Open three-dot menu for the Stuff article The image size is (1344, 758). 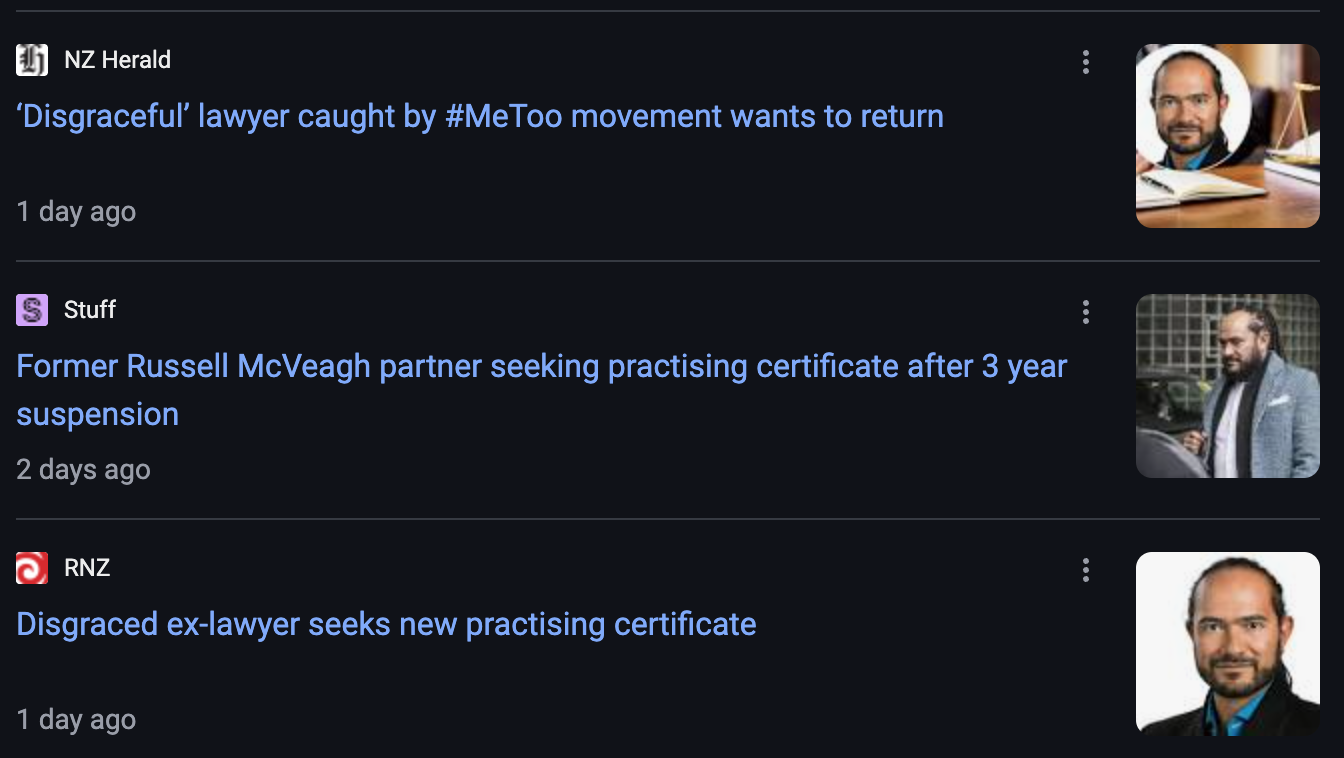point(1085,312)
